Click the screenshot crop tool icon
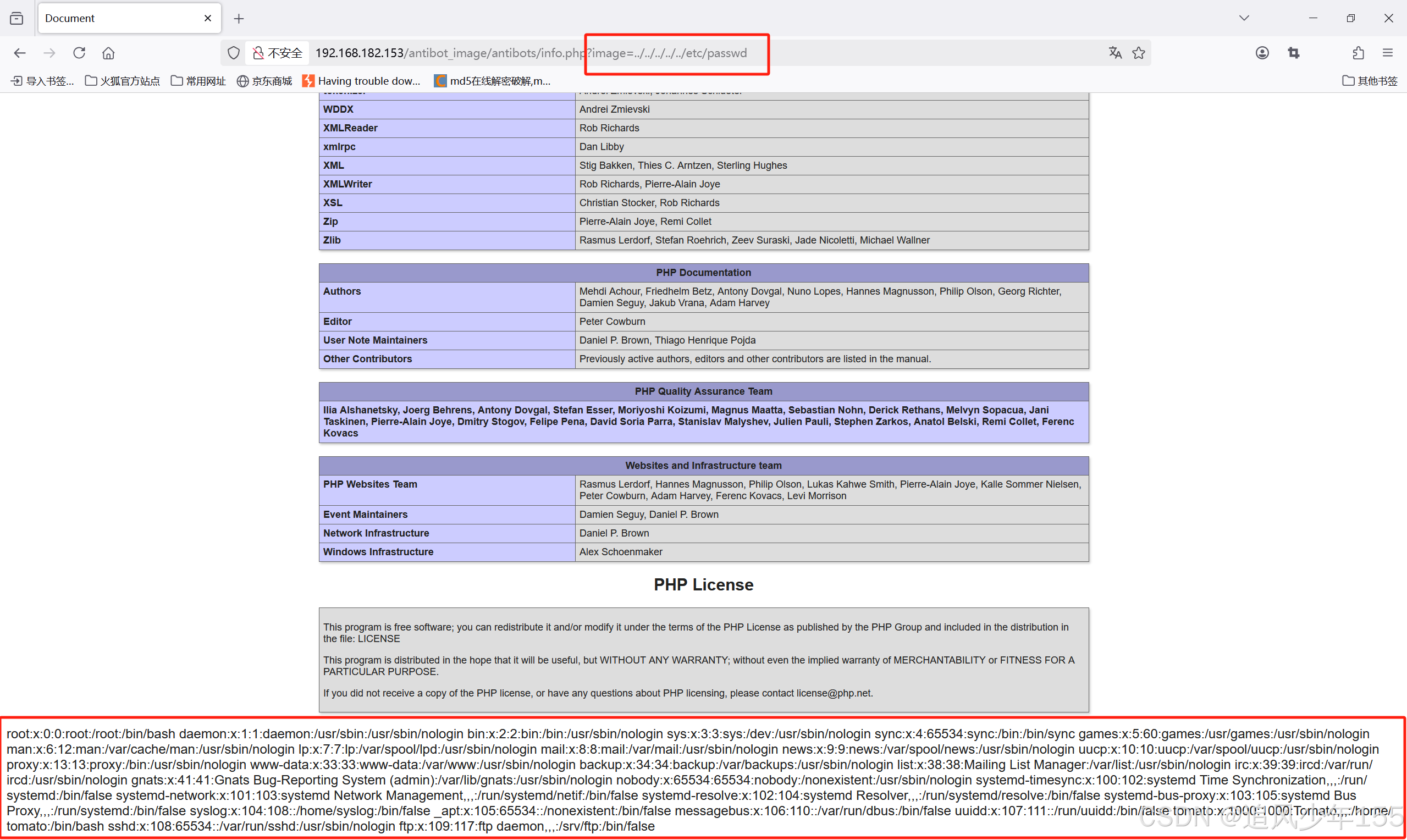Screen dimensions: 1407x840 pos(1293,53)
